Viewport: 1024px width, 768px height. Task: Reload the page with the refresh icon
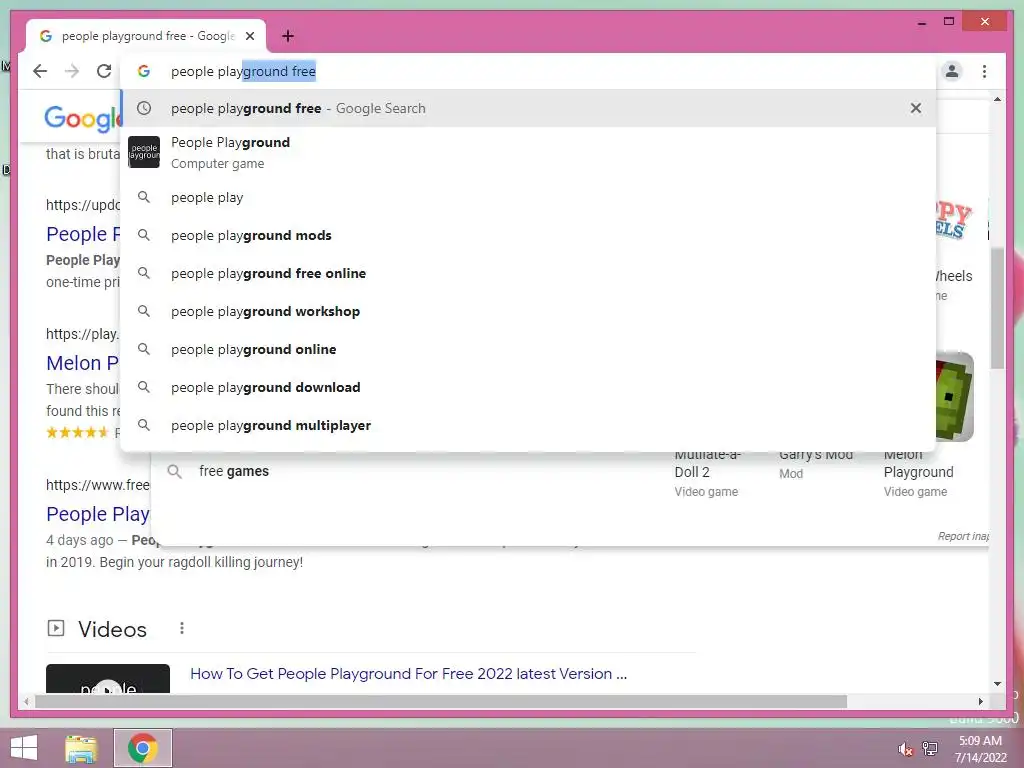coord(104,71)
